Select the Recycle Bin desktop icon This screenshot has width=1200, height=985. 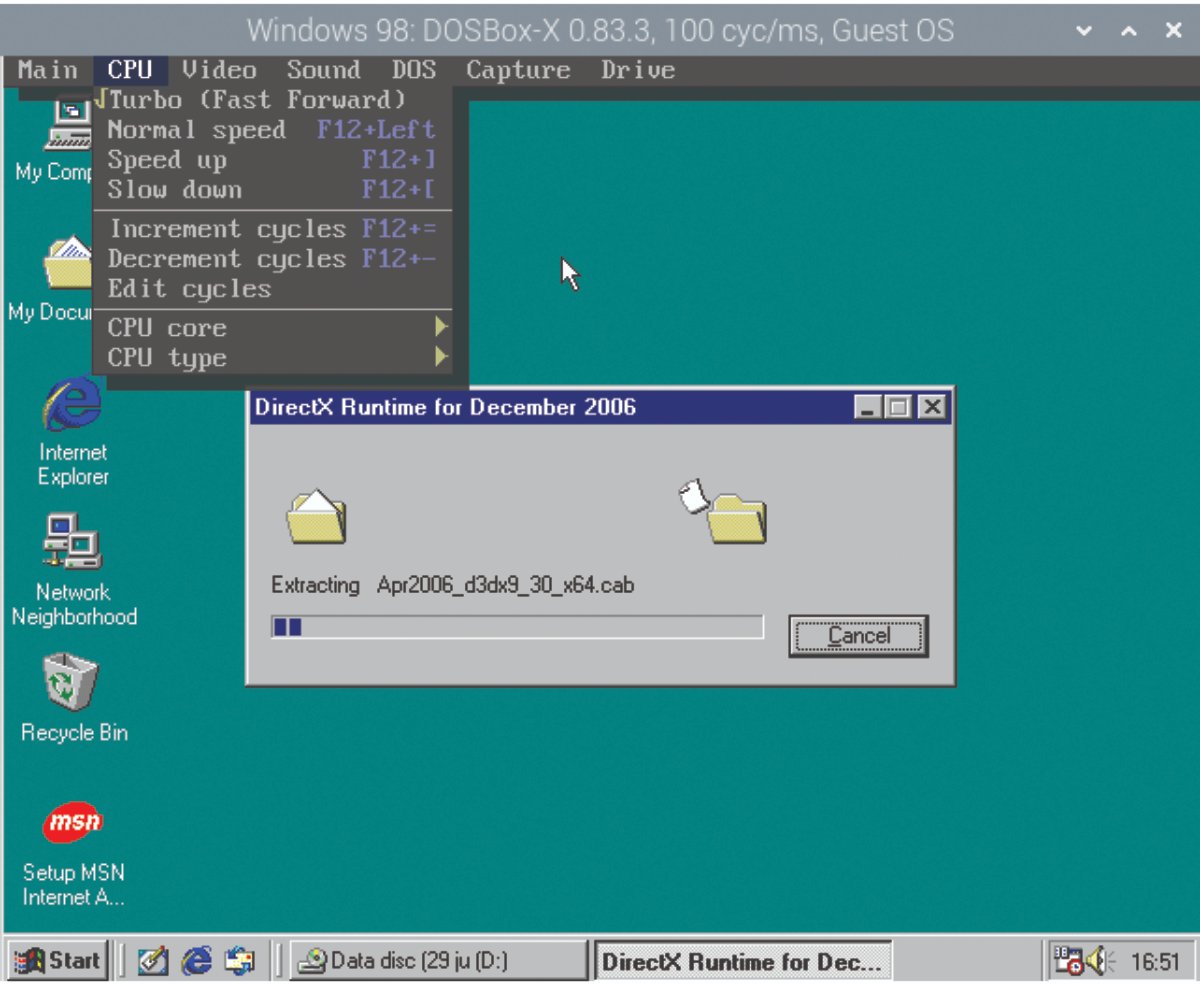[x=73, y=698]
